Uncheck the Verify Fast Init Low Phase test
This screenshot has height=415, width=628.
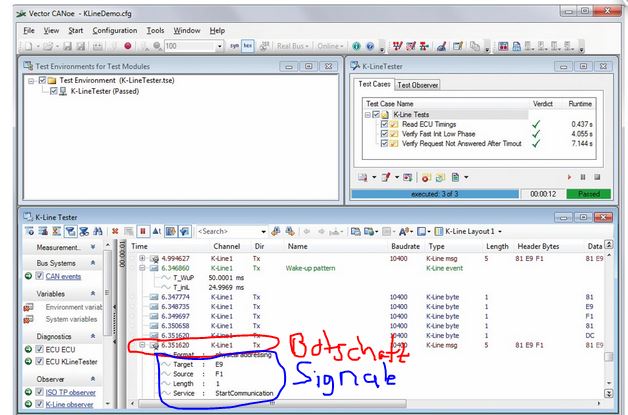[384, 134]
